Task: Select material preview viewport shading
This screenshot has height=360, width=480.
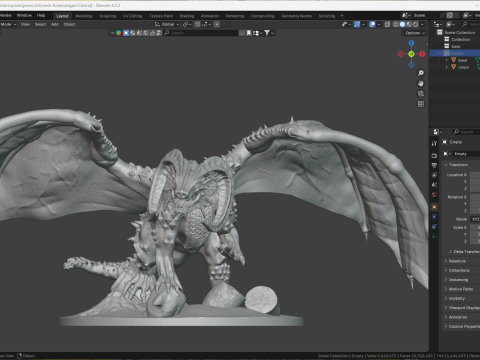Action: pyautogui.click(x=409, y=24)
